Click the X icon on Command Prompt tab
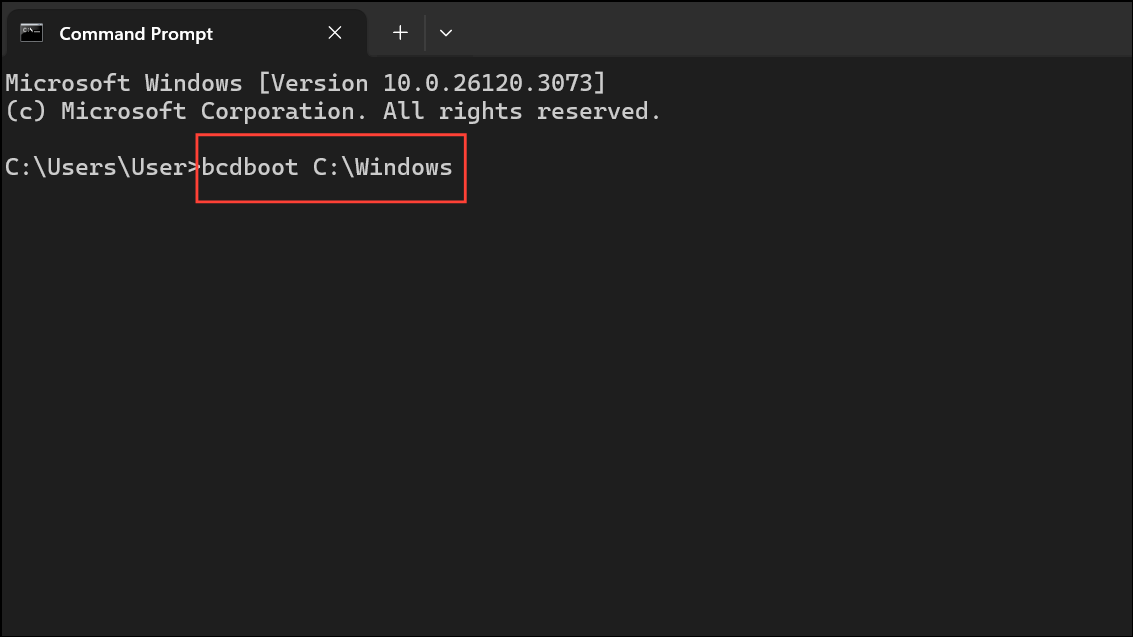 click(x=334, y=32)
